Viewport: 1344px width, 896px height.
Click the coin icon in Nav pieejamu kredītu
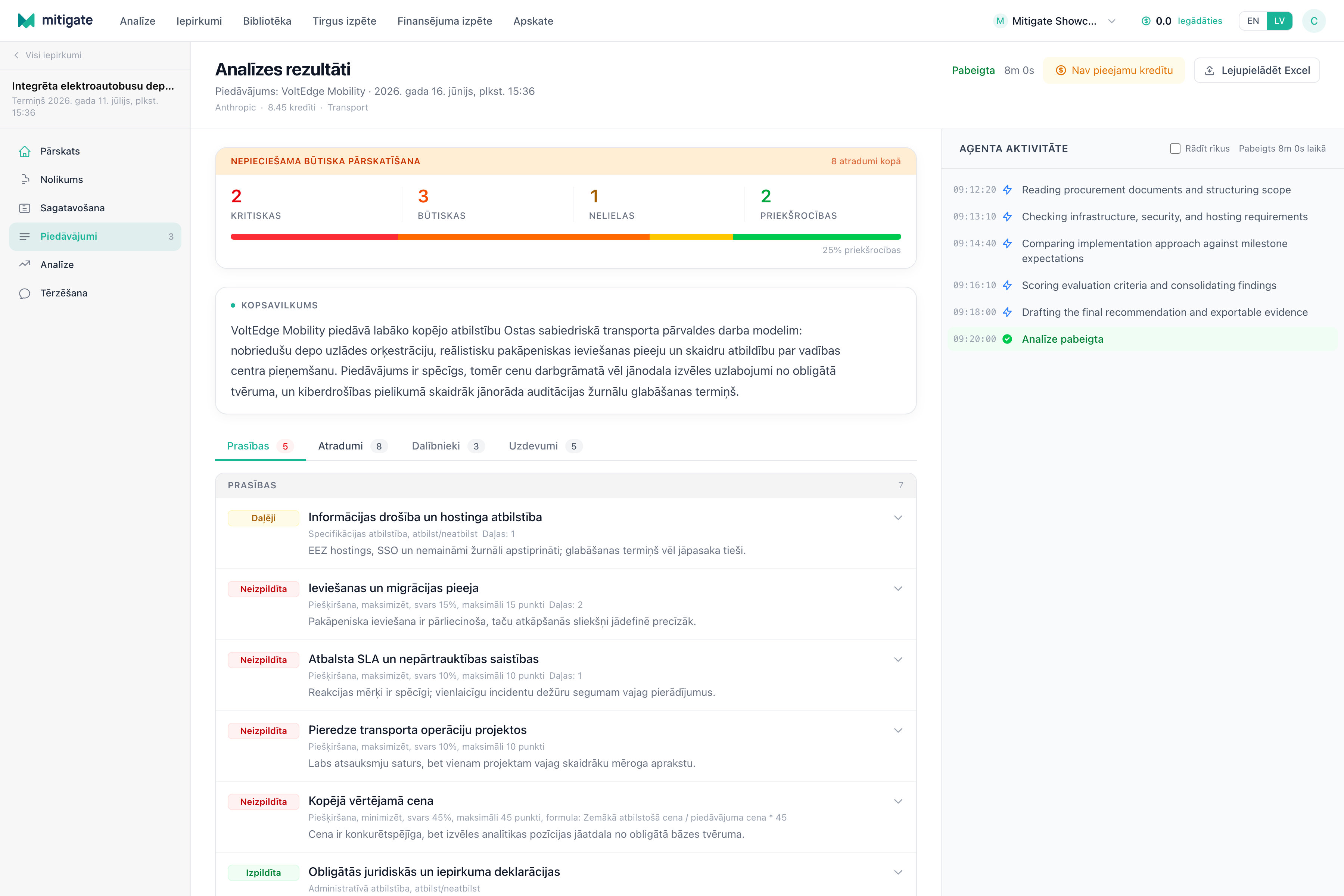pyautogui.click(x=1061, y=70)
